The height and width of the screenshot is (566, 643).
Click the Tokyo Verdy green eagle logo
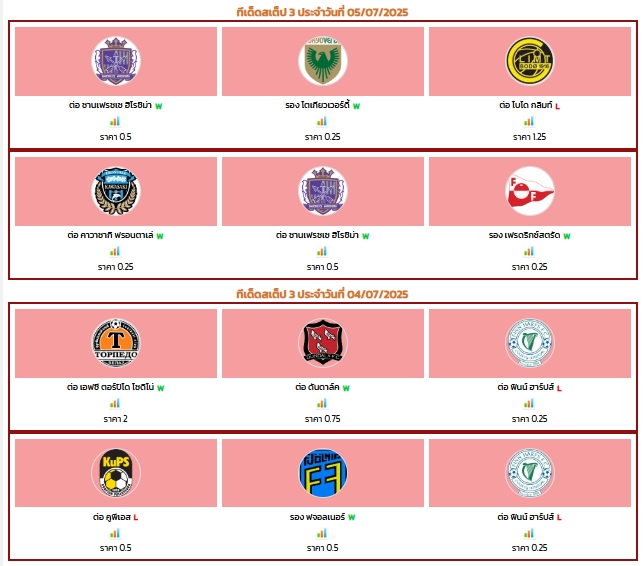click(x=323, y=61)
